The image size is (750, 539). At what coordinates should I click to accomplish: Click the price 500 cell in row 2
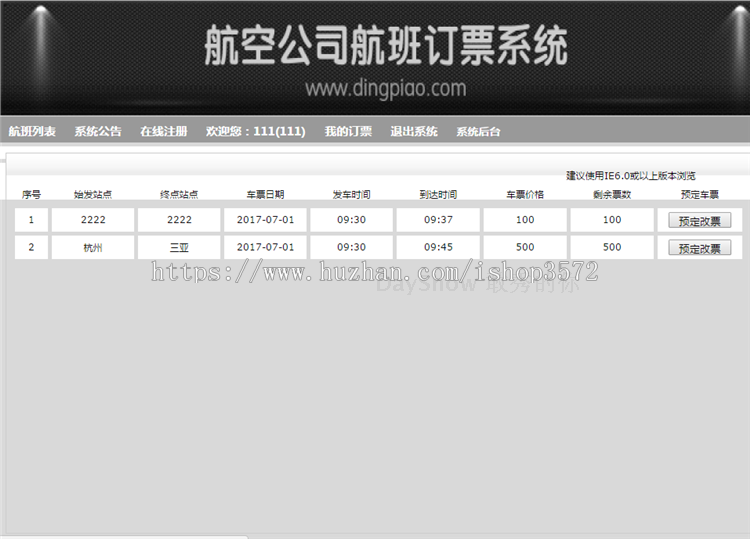point(525,247)
